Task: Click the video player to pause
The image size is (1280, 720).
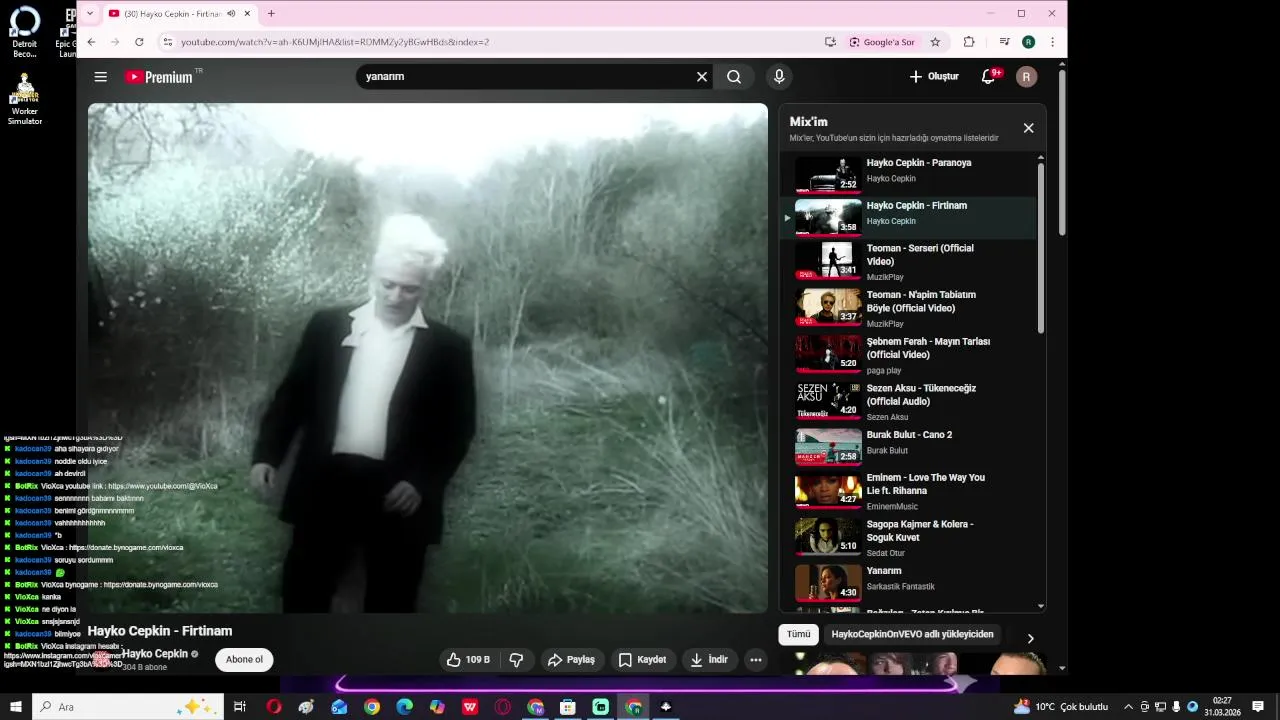Action: (428, 358)
